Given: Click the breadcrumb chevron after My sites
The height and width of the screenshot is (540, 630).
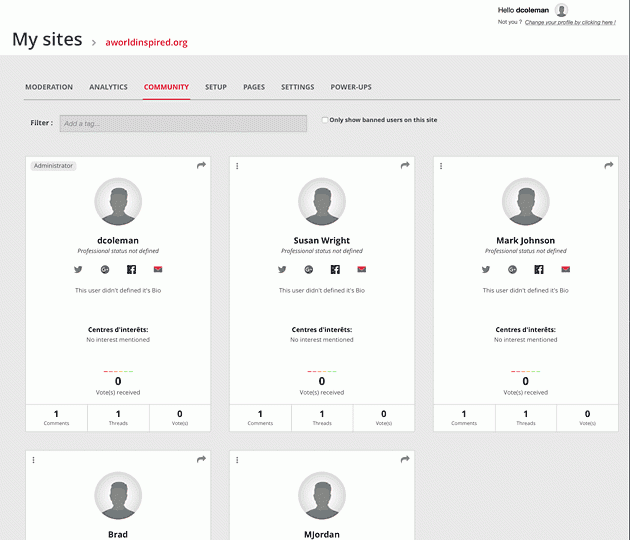Looking at the screenshot, I should pyautogui.click(x=94, y=43).
